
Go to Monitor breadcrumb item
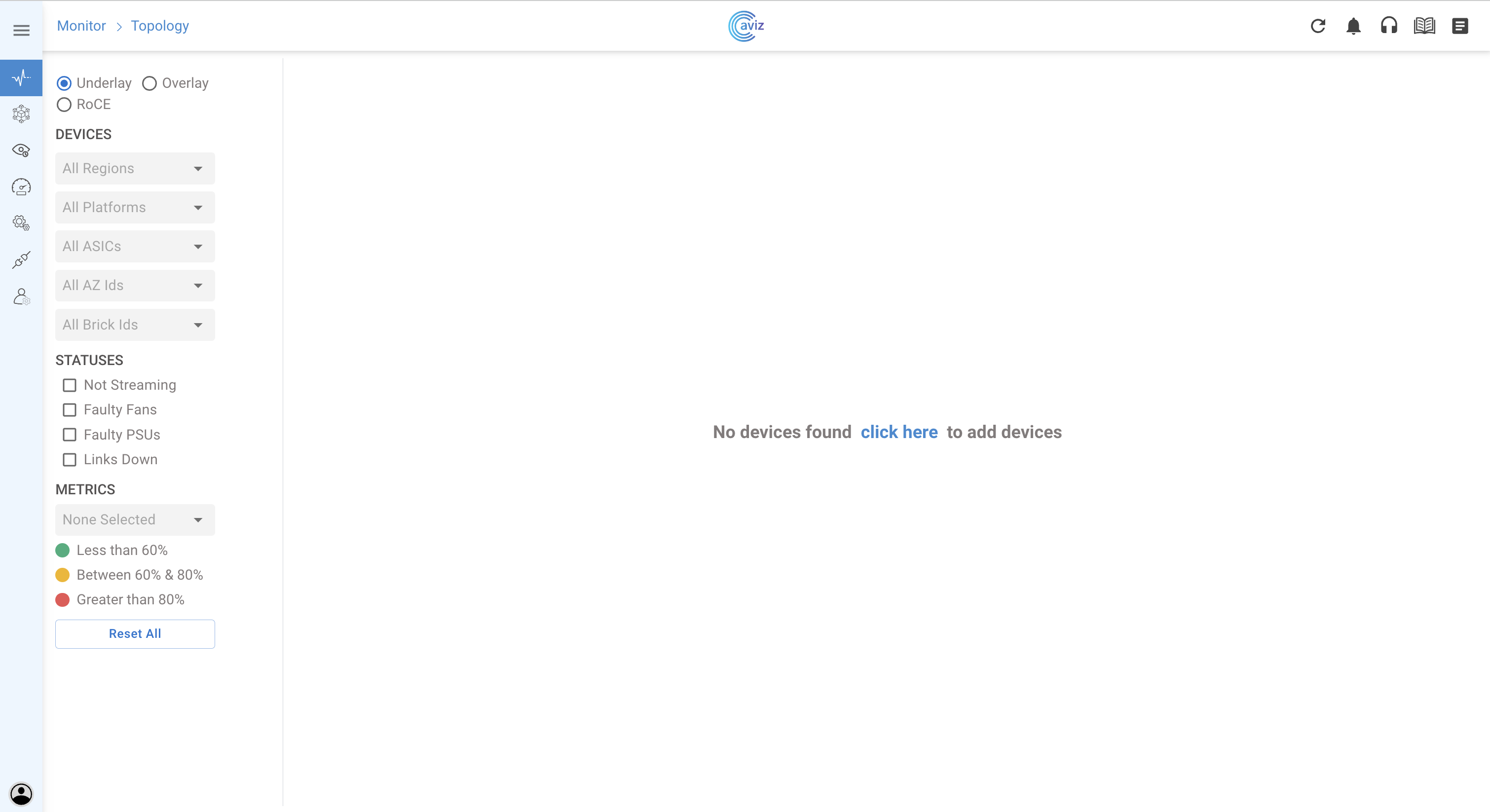(x=81, y=26)
